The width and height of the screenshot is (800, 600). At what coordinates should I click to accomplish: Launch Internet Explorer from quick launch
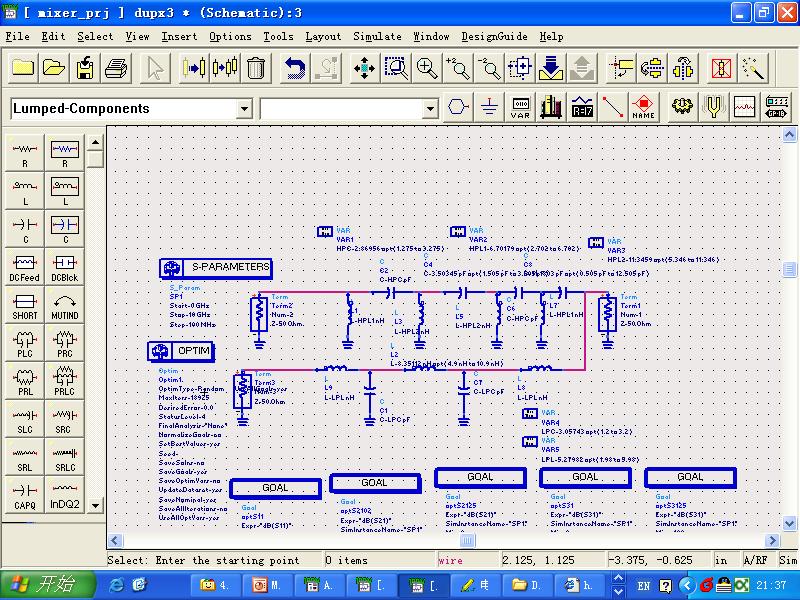point(117,585)
